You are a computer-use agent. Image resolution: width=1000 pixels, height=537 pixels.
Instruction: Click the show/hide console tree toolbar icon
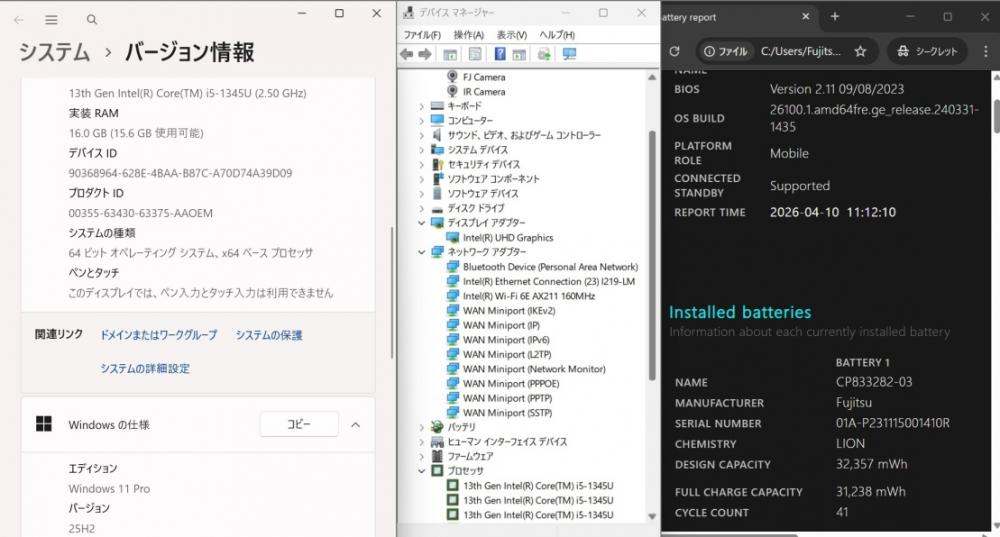(x=450, y=54)
